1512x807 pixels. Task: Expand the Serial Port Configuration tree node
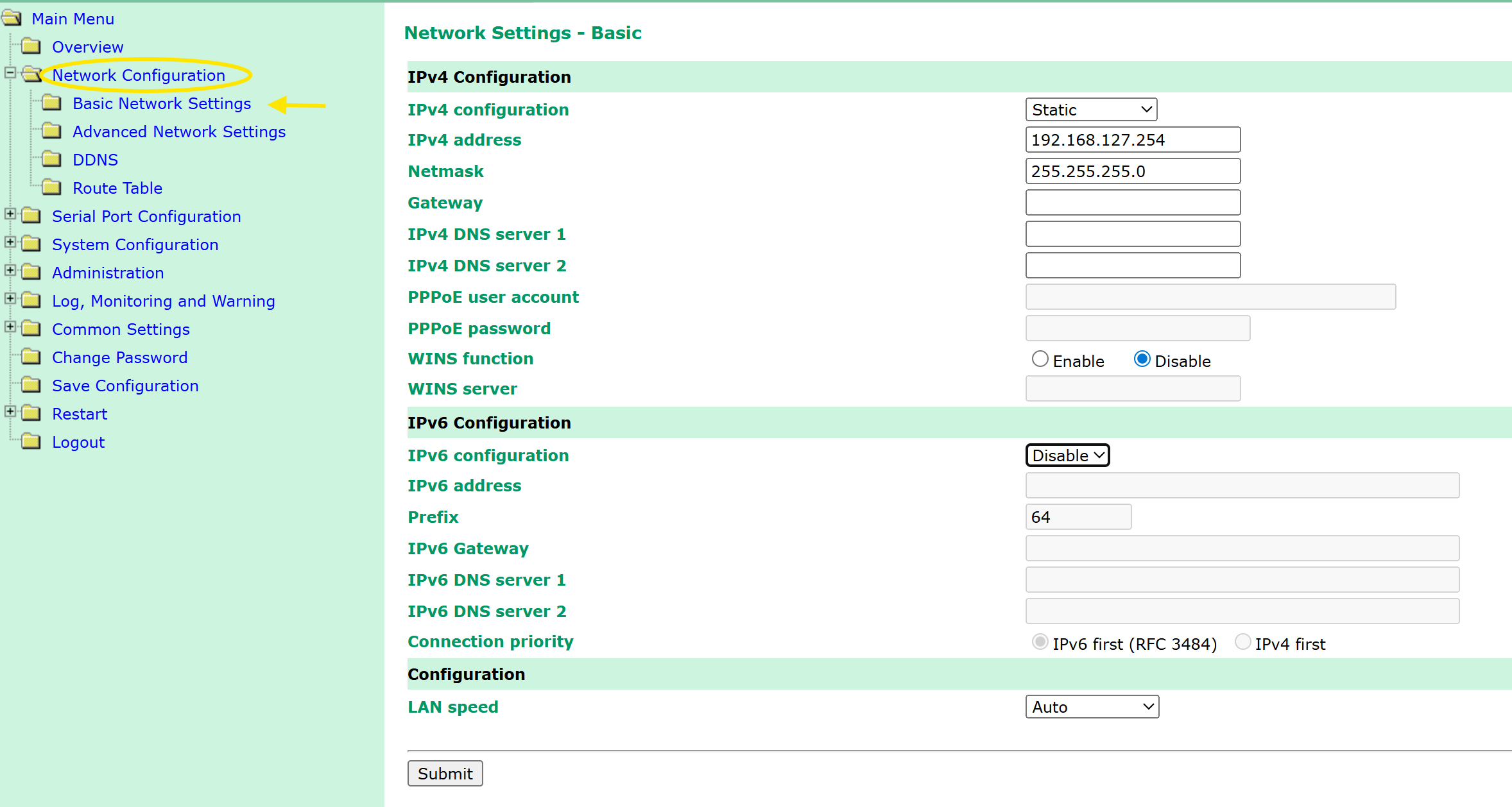coord(10,214)
